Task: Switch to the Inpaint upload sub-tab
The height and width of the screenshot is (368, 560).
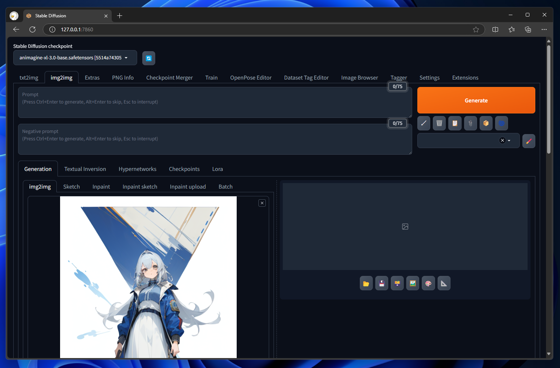Action: pos(188,187)
